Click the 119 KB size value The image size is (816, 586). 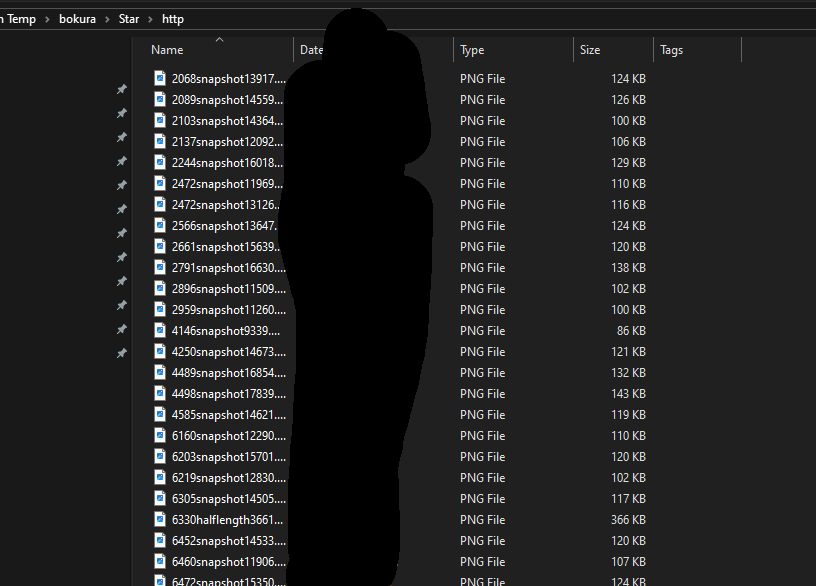pyautogui.click(x=628, y=415)
